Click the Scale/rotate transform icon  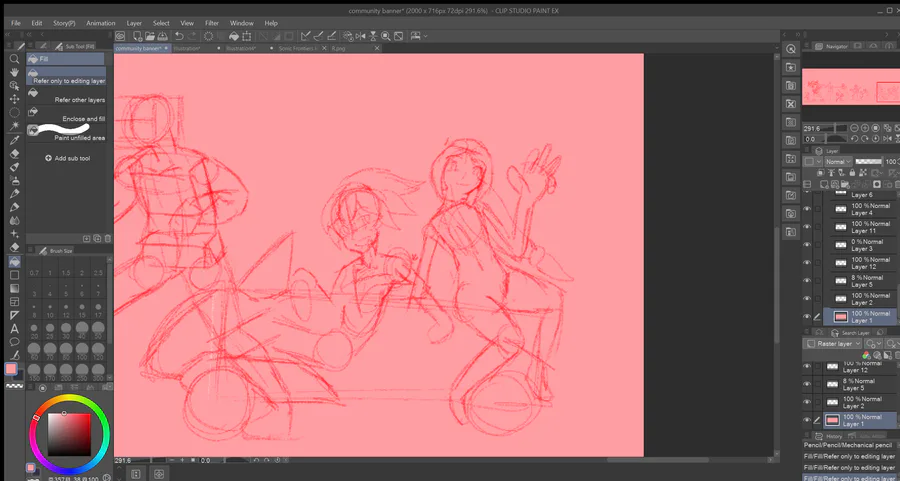(246, 36)
